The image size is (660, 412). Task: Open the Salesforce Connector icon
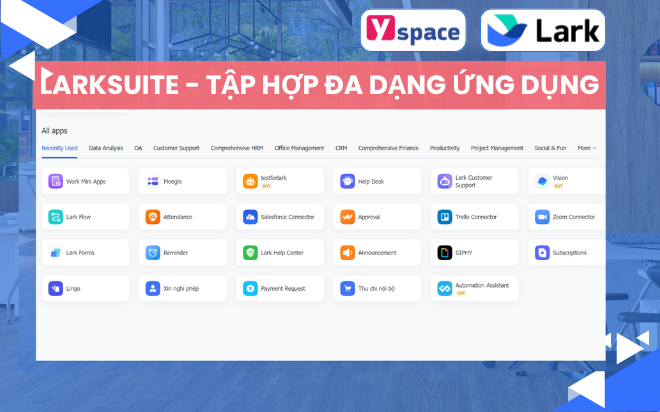coord(250,217)
